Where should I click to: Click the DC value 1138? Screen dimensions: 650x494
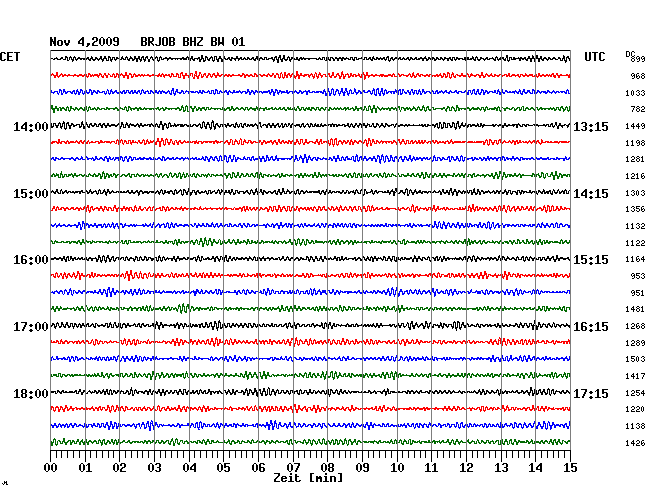click(x=635, y=426)
